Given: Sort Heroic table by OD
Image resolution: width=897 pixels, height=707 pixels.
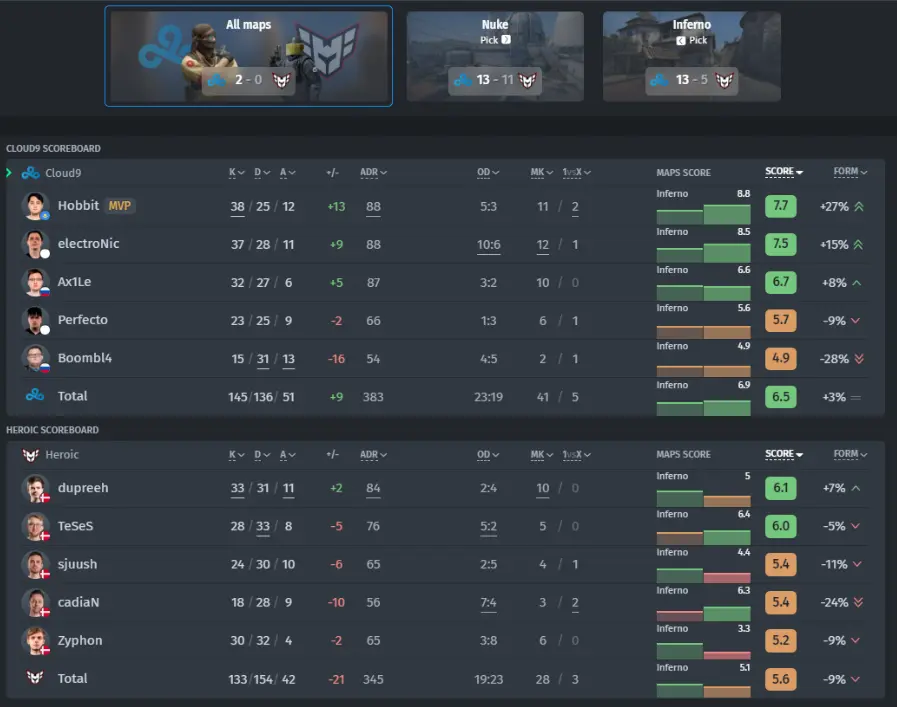Looking at the screenshot, I should (x=488, y=455).
